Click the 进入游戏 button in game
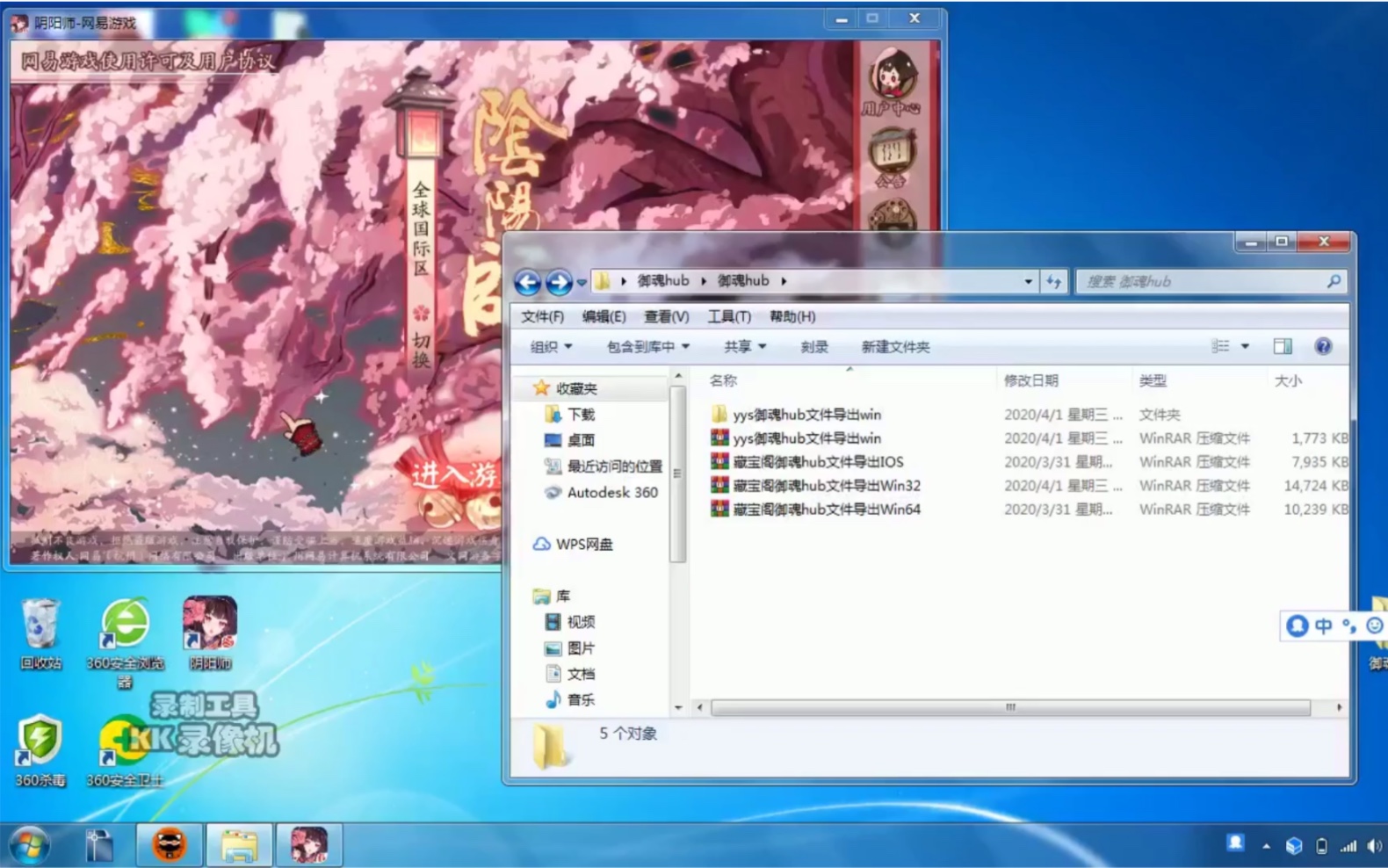Image resolution: width=1388 pixels, height=868 pixels. click(454, 475)
